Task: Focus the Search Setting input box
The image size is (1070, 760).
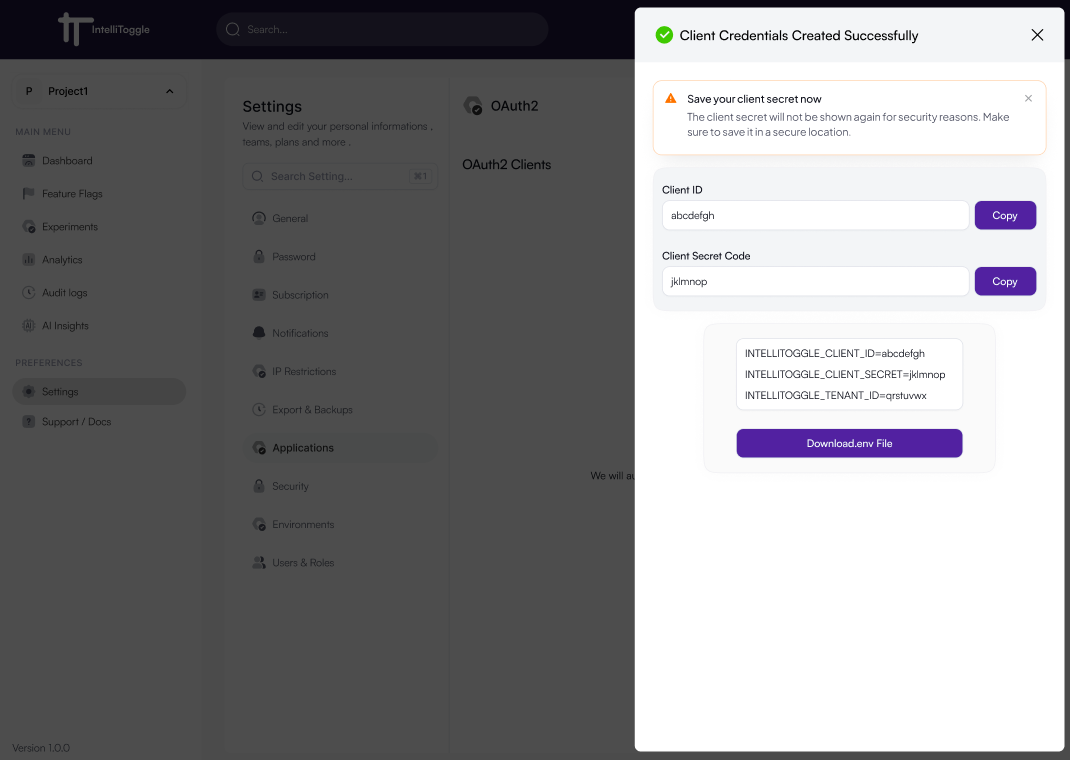Action: (330, 176)
